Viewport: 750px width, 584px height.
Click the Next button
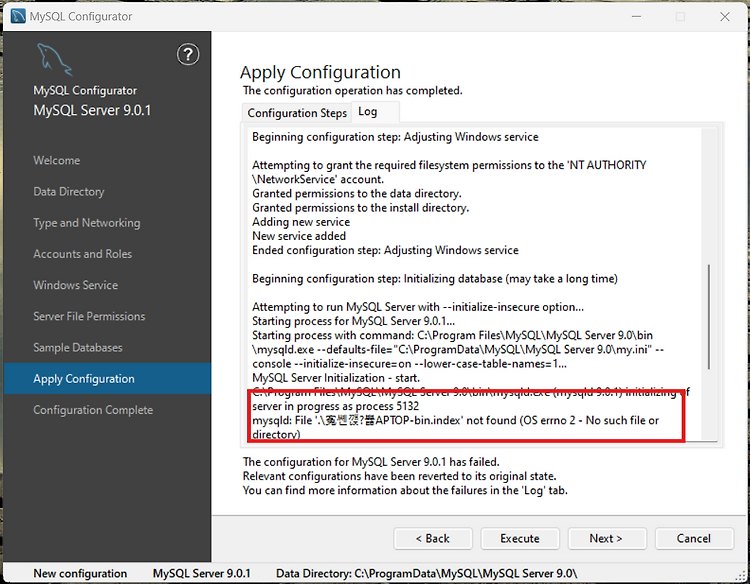click(607, 539)
